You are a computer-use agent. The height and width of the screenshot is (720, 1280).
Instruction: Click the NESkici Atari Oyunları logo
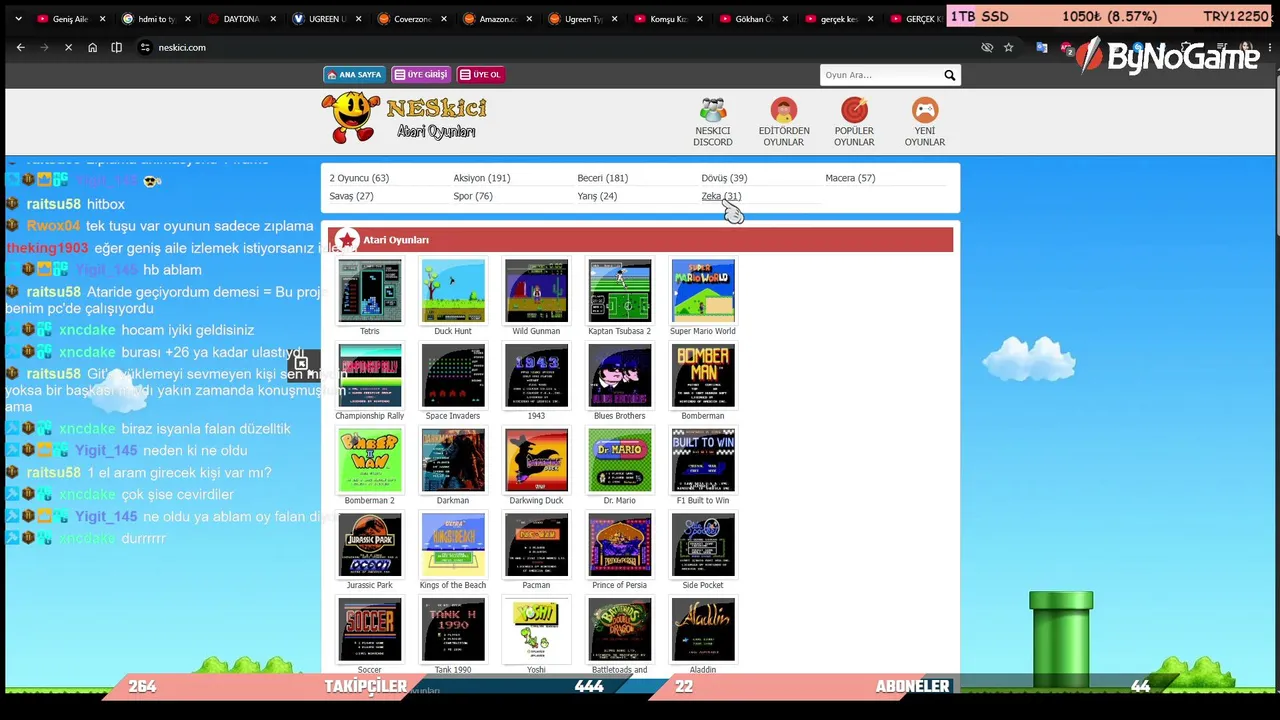pyautogui.click(x=404, y=118)
